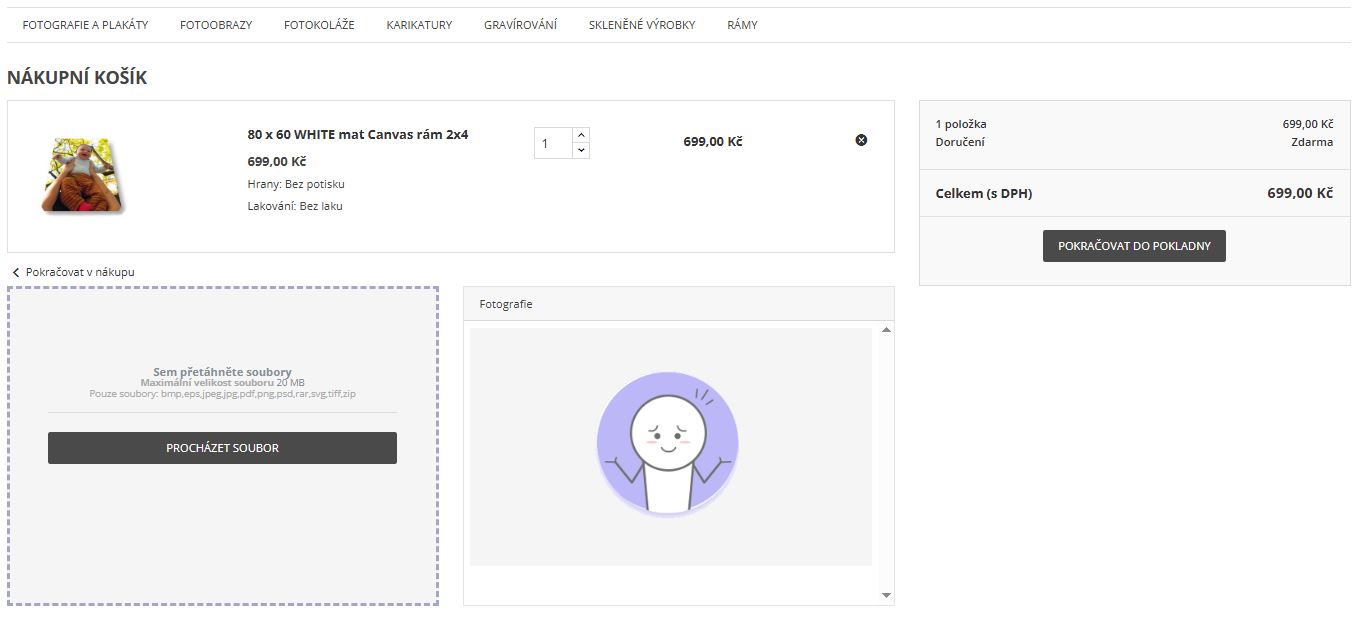Decrease quantity with the down arrow

click(x=581, y=151)
